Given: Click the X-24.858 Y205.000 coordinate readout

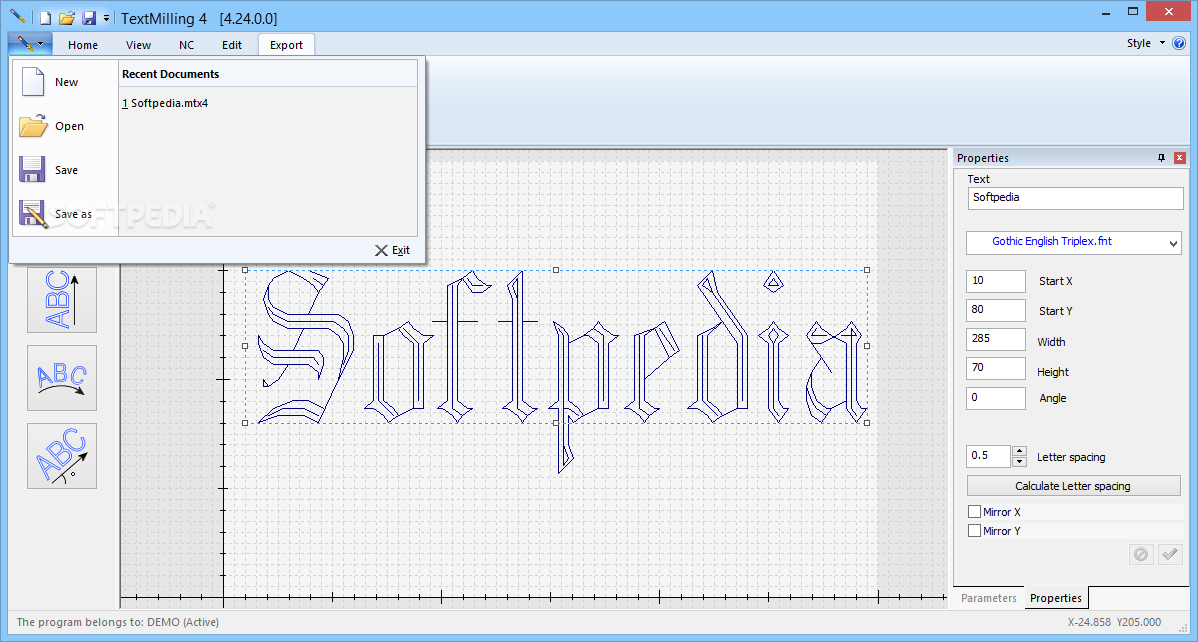Looking at the screenshot, I should click(x=1114, y=622).
